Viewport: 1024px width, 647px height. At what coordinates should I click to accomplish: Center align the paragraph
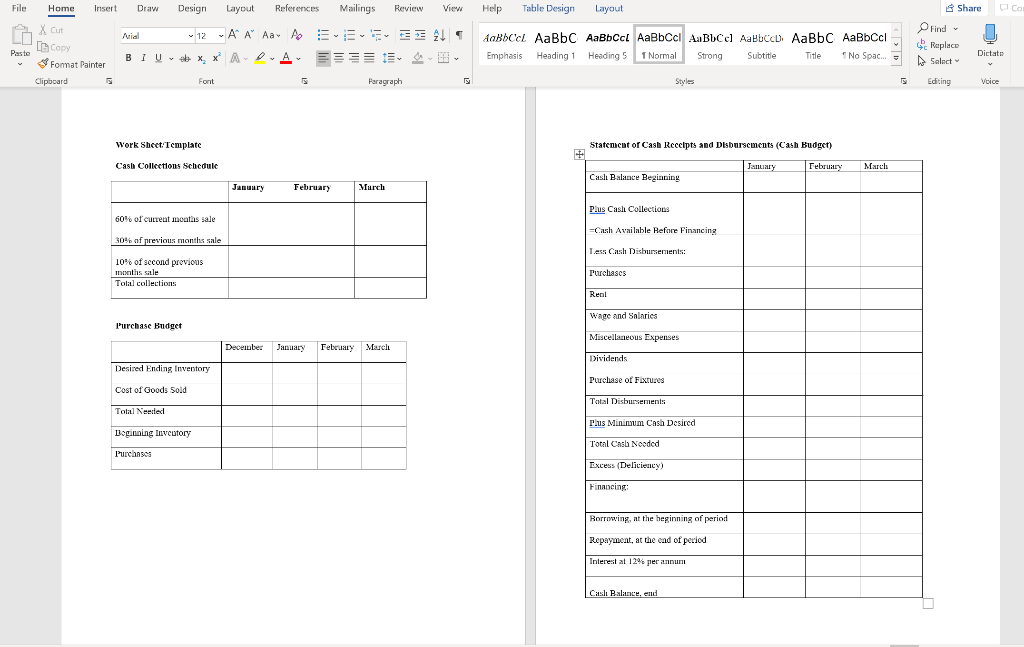pyautogui.click(x=338, y=58)
